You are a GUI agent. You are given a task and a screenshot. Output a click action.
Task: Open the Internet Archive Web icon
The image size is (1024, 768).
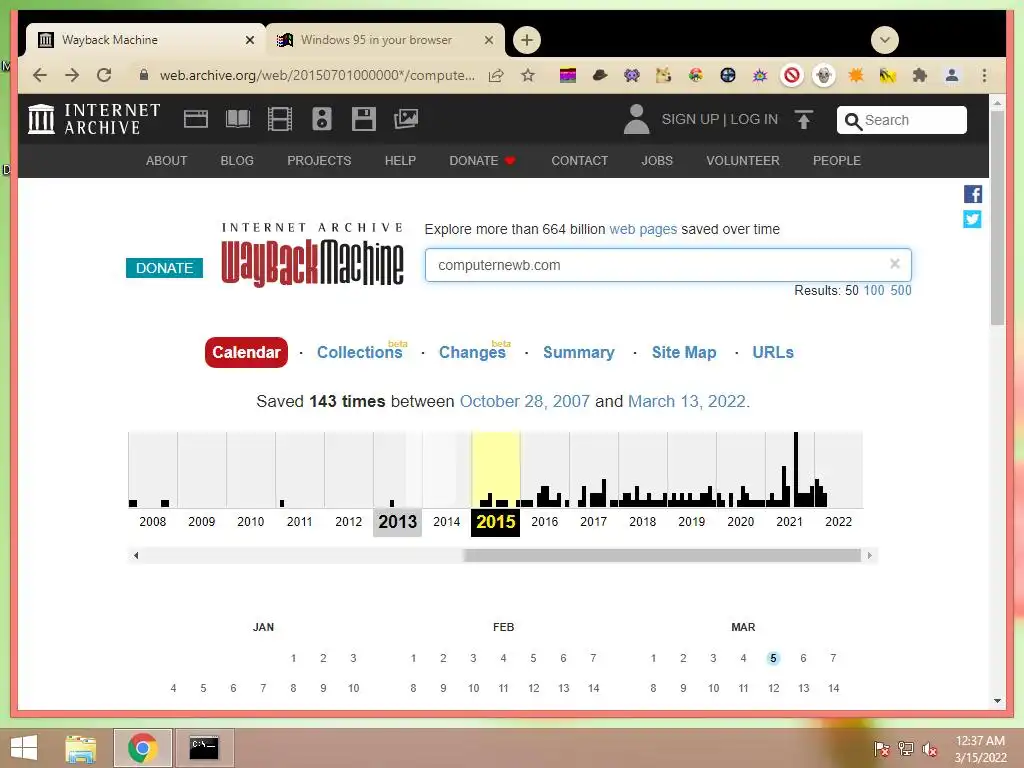(195, 119)
